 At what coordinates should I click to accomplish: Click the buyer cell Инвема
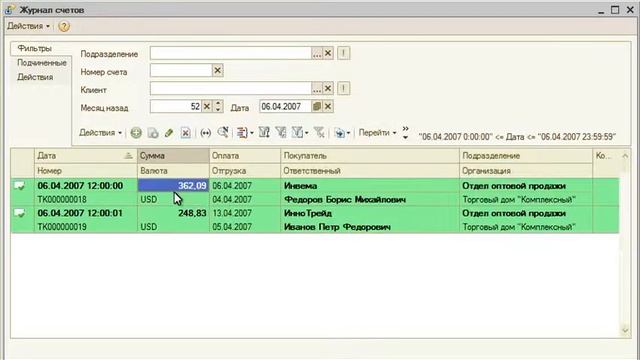tap(370, 186)
